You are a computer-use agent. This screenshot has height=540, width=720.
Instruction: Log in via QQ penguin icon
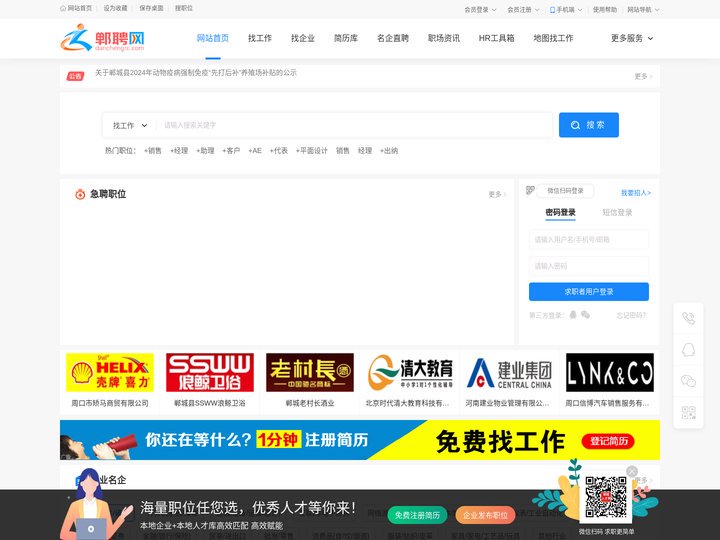pos(573,315)
